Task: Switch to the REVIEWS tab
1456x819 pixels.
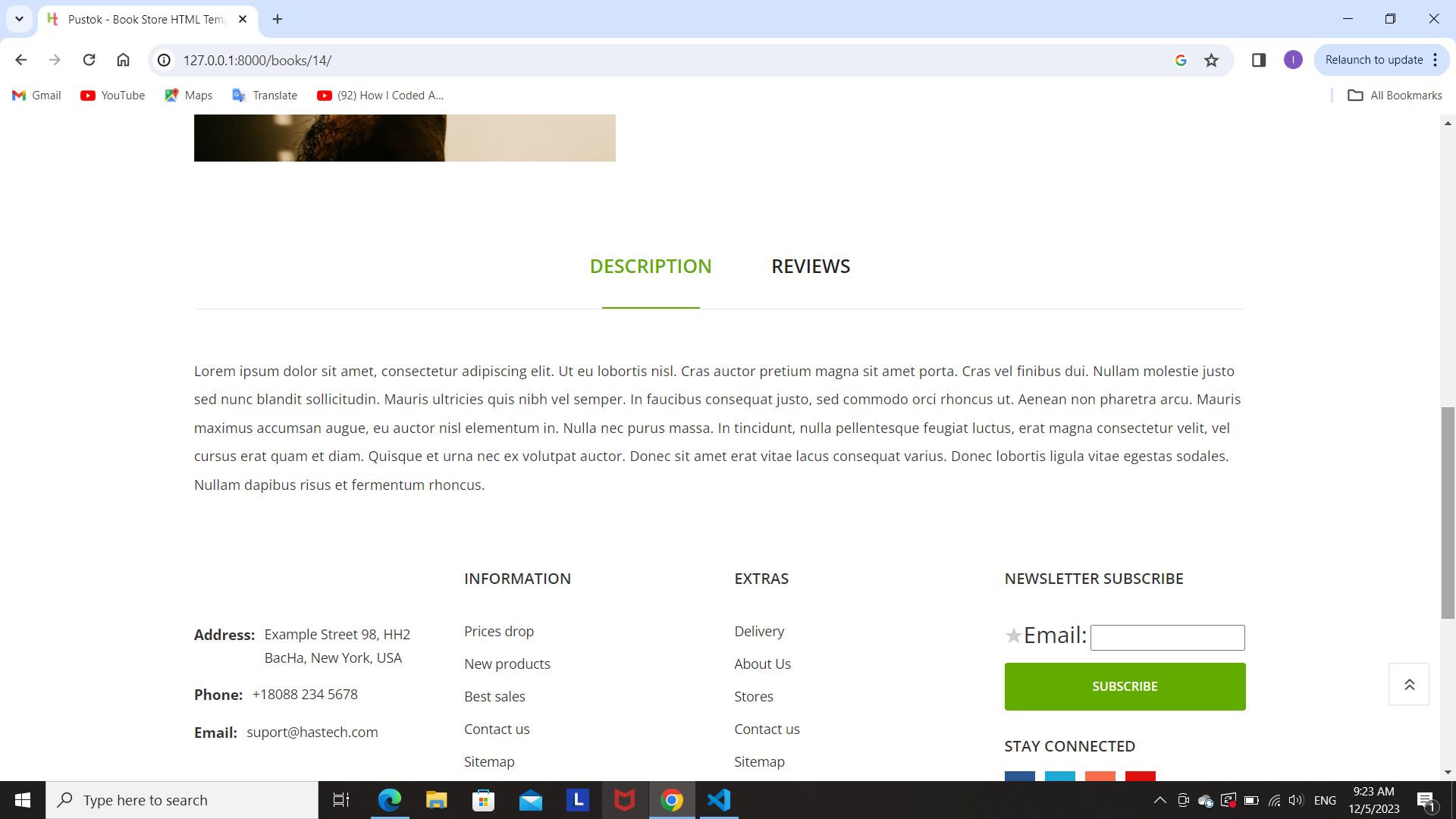Action: (x=810, y=266)
